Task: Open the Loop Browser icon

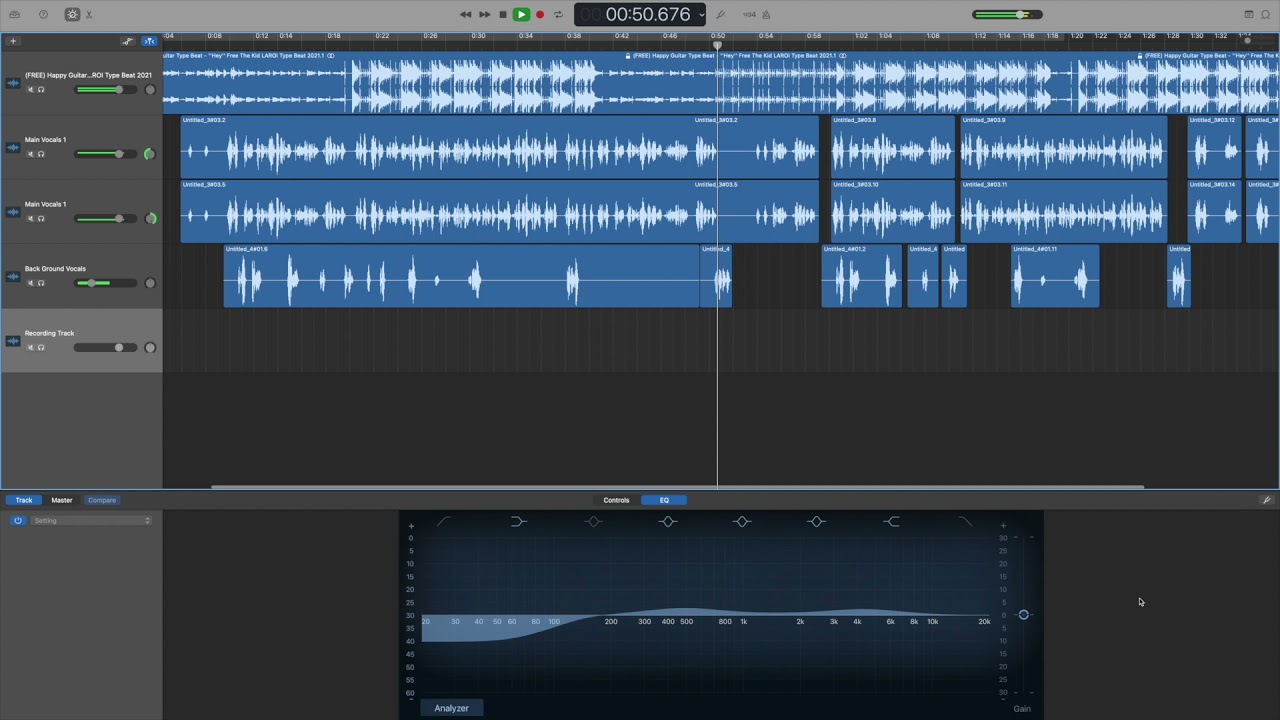Action: coord(1266,14)
